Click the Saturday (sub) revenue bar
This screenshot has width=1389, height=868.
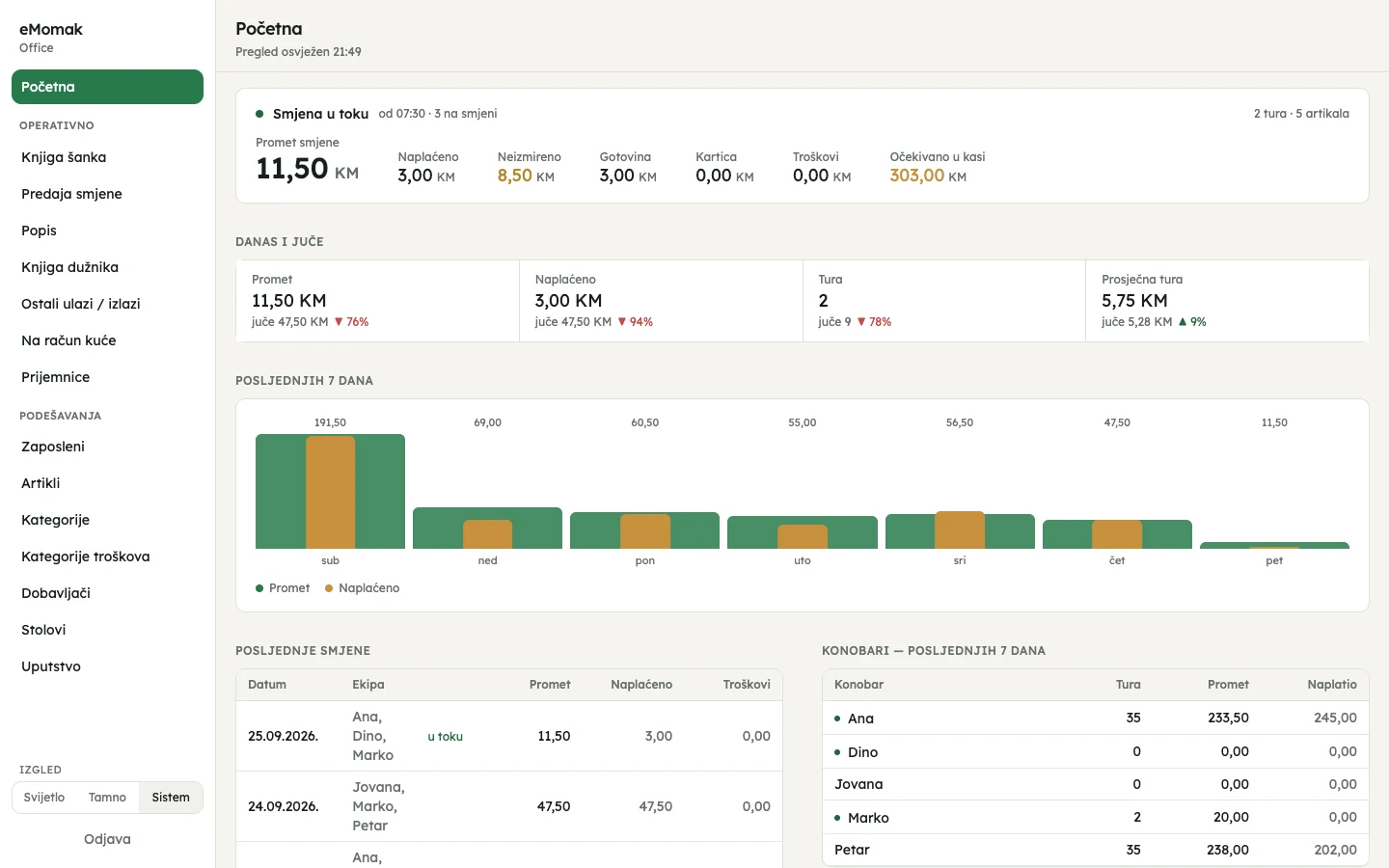click(x=330, y=491)
